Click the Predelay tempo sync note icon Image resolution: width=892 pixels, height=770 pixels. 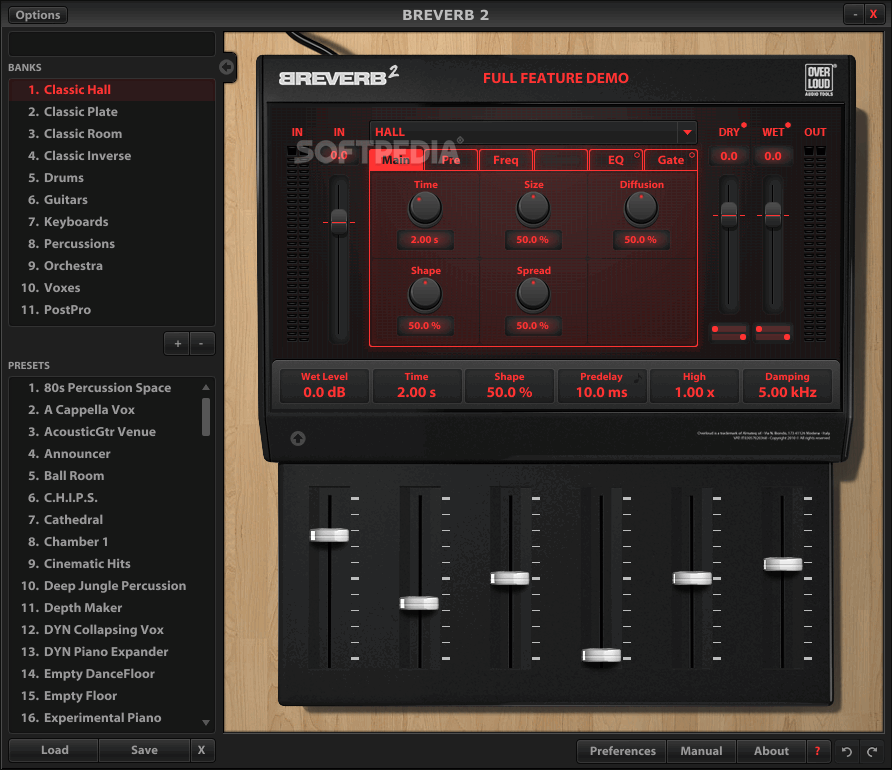click(638, 377)
